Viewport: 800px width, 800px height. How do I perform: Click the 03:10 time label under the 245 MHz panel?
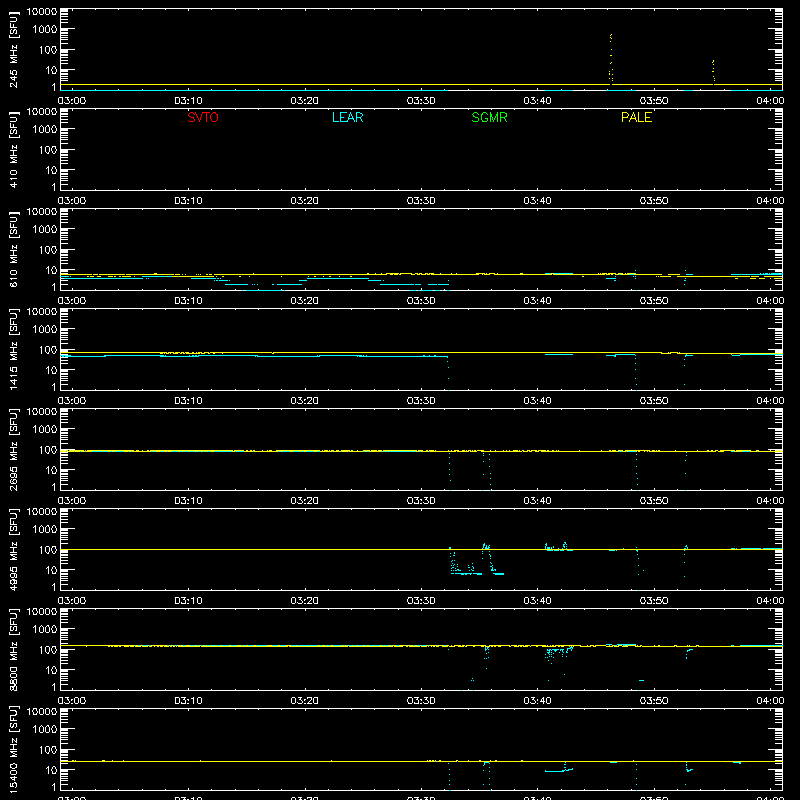click(188, 101)
